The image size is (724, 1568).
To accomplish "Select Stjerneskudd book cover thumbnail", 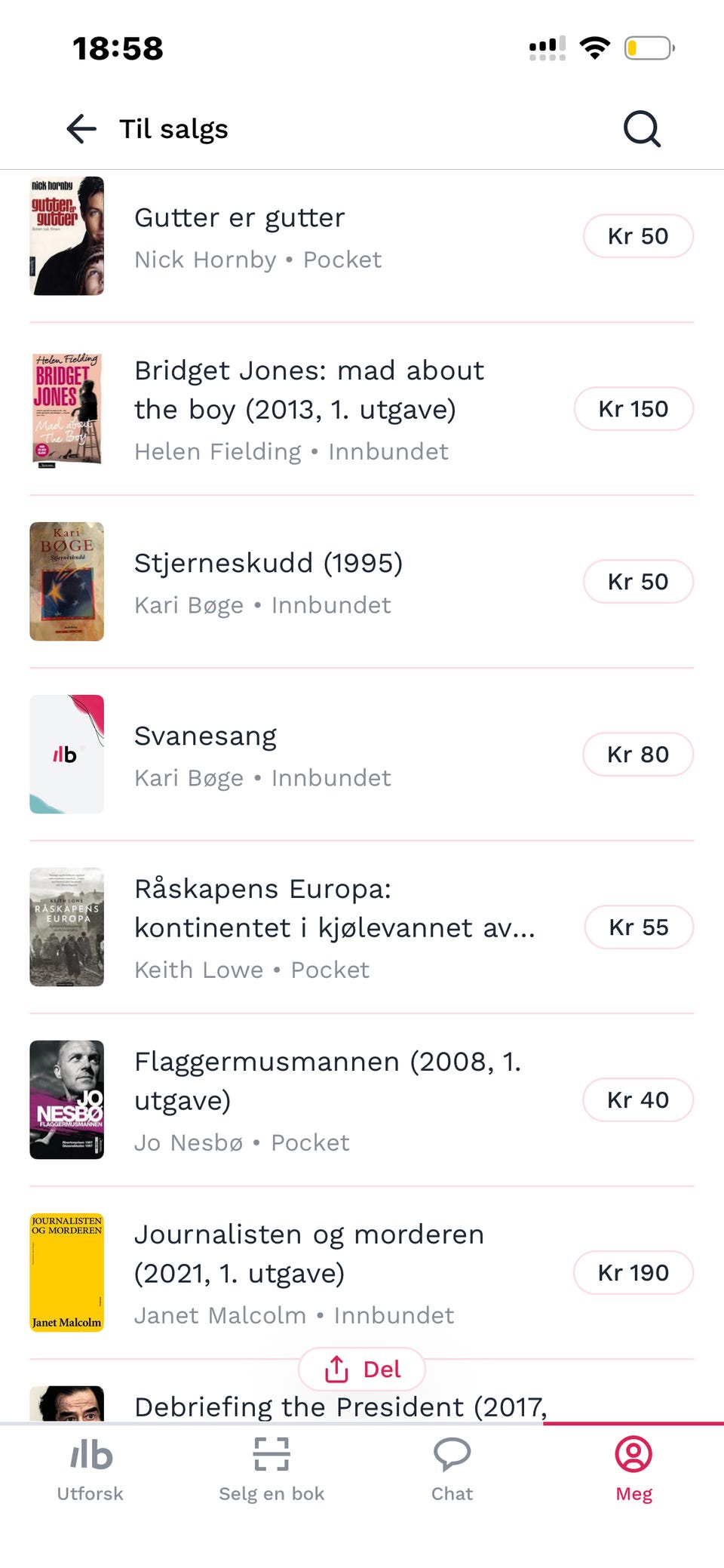I will (66, 581).
